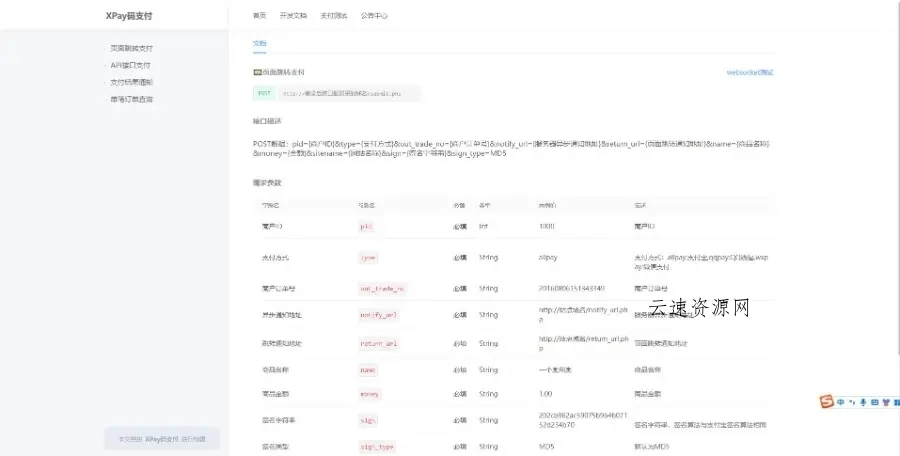Click the XPay码支付 logo title
The image size is (900, 456).
tap(129, 16)
